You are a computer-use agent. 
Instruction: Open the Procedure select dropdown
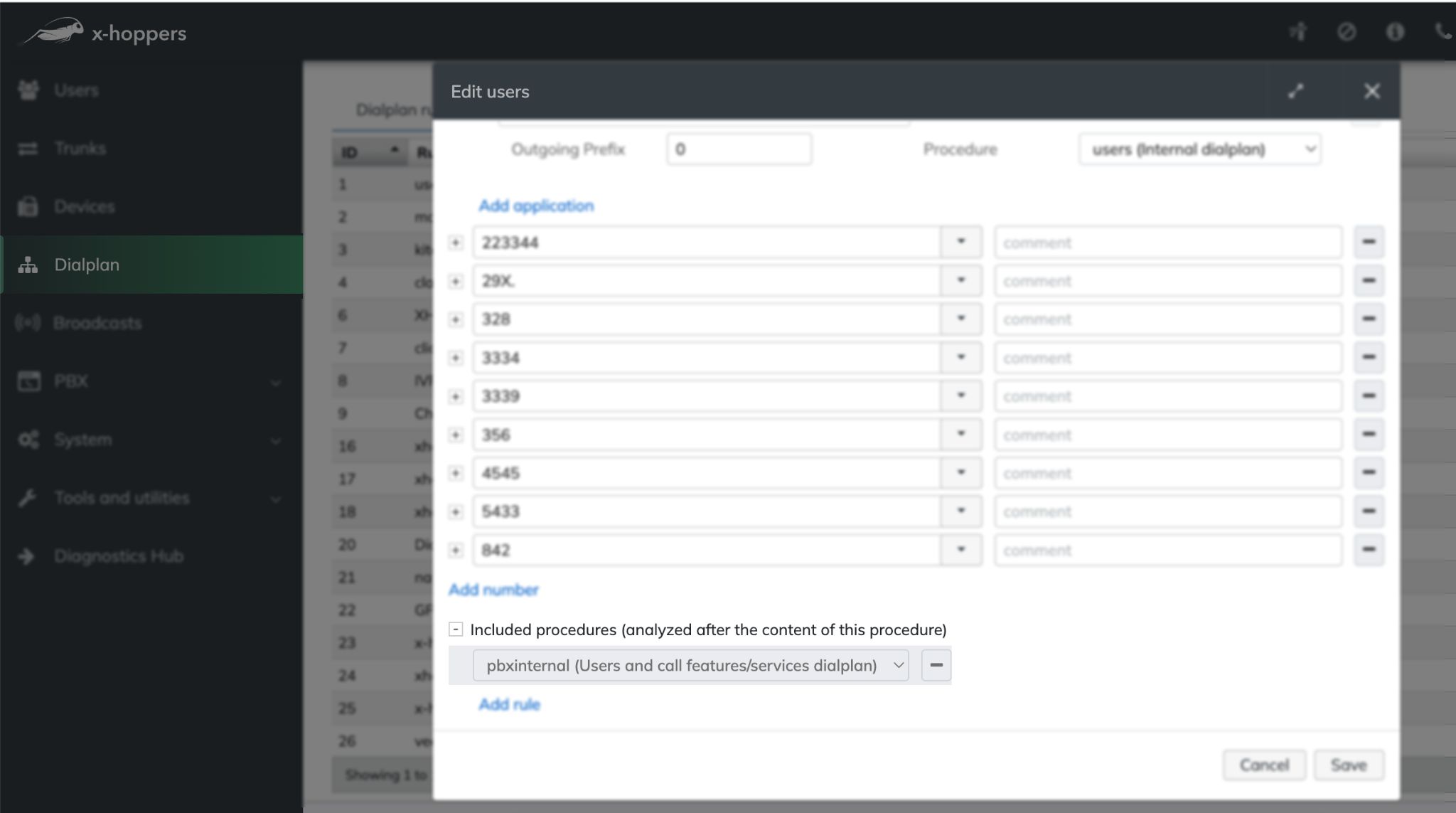(1199, 149)
